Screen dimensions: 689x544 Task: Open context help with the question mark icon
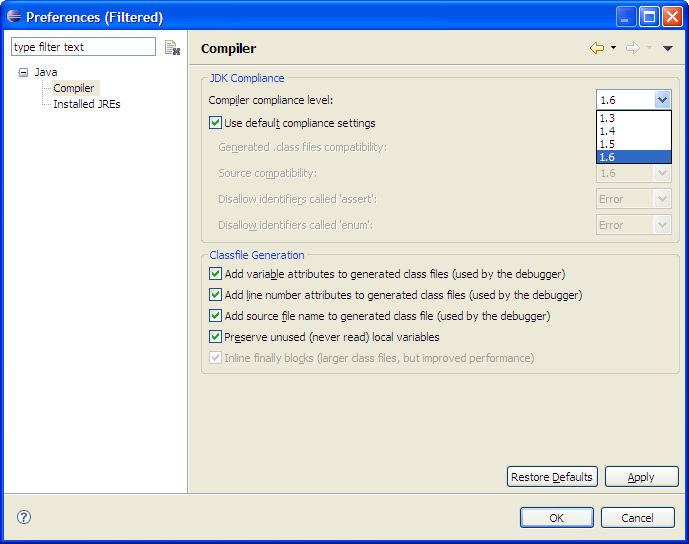(24, 517)
